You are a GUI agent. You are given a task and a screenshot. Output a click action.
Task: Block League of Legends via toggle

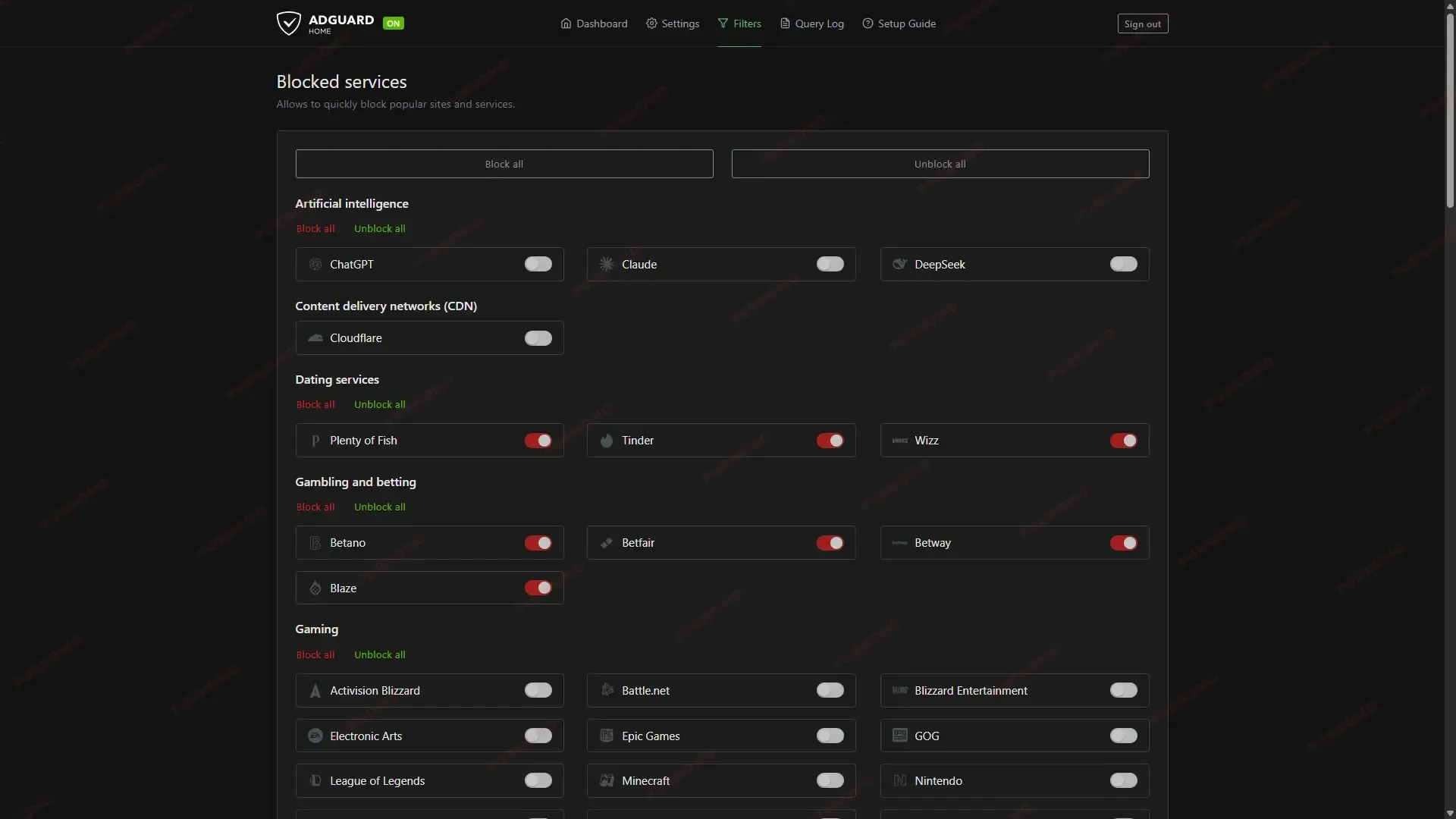pyautogui.click(x=538, y=780)
